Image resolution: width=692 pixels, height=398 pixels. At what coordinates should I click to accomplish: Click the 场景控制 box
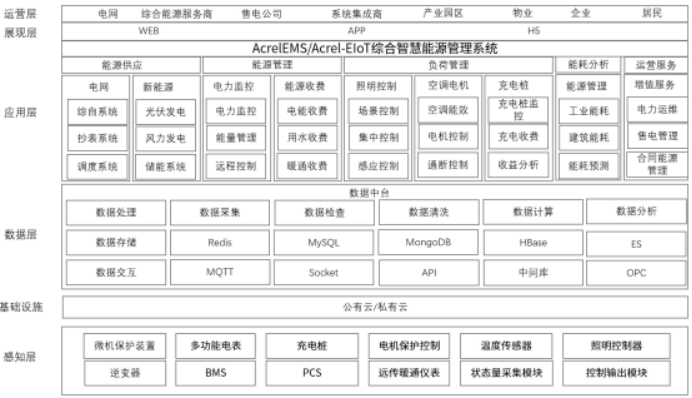click(x=379, y=111)
